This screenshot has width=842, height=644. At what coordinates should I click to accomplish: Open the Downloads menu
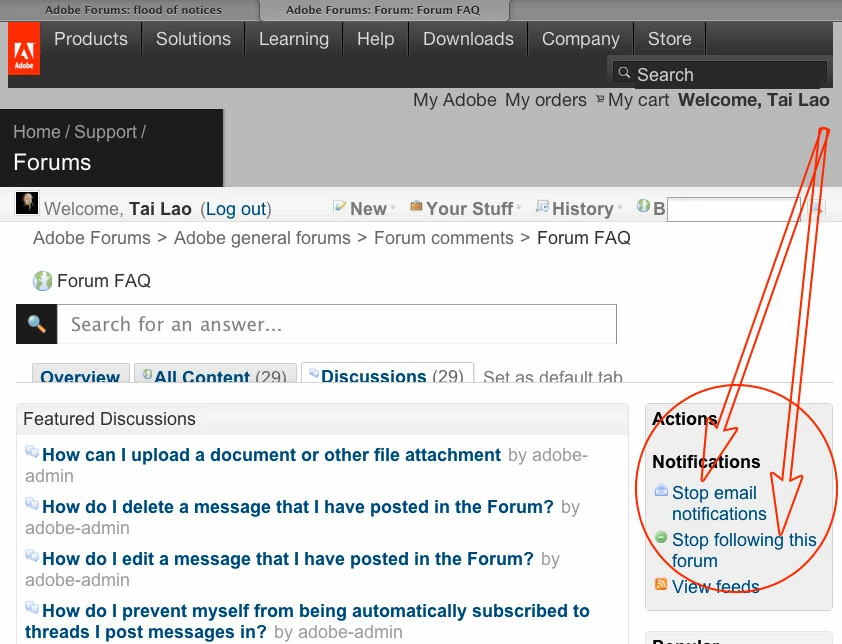pos(468,39)
